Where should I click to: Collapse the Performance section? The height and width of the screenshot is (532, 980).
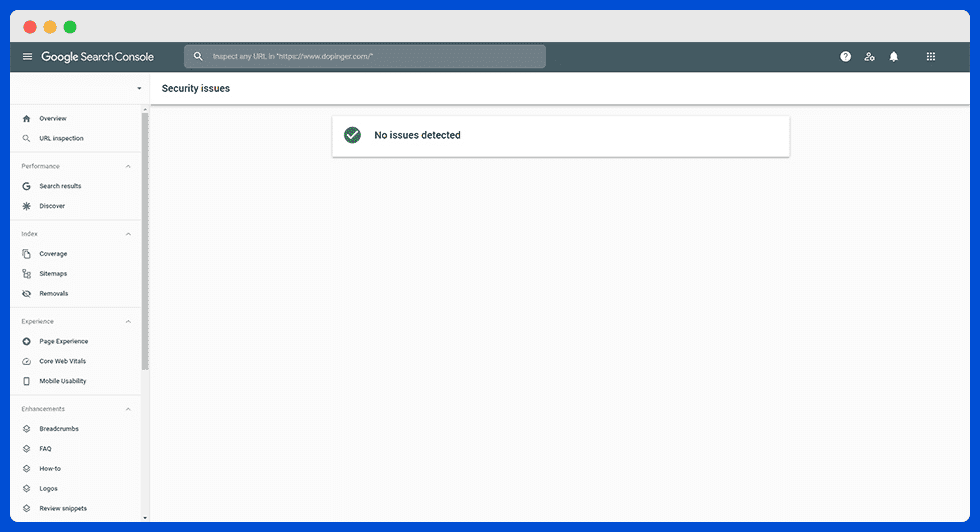click(128, 166)
